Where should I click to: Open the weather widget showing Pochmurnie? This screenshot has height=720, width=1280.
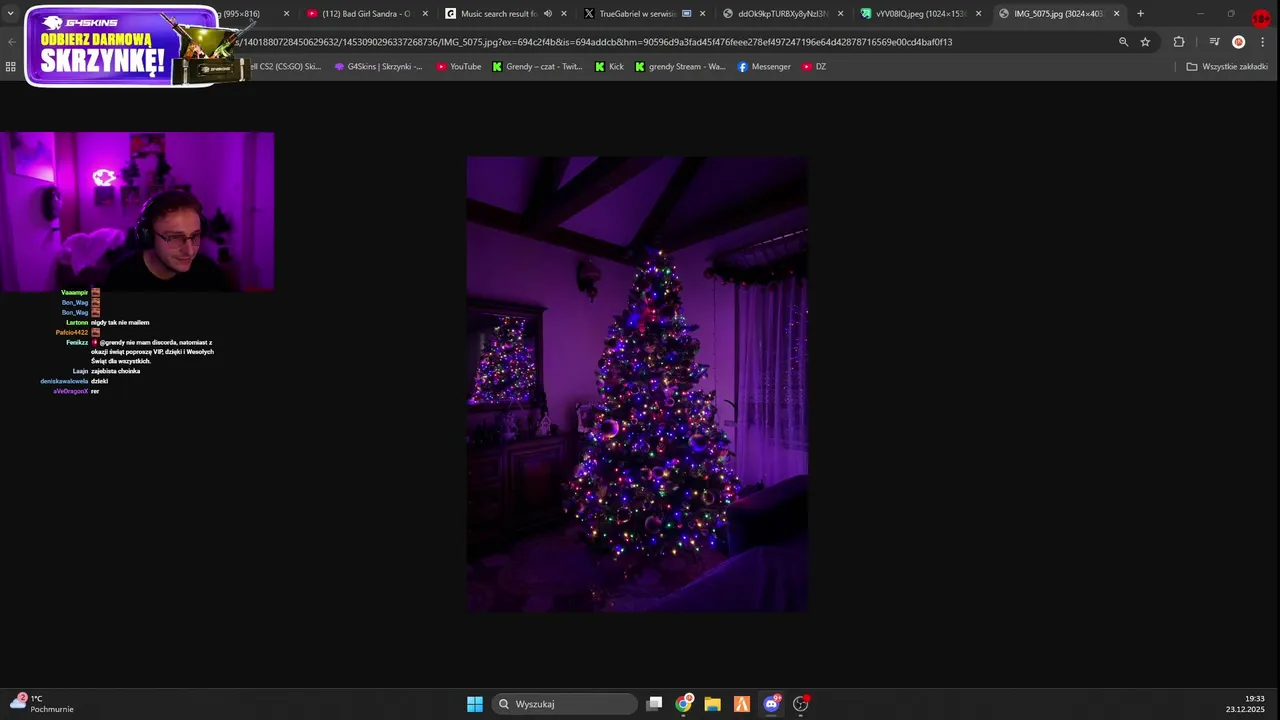pyautogui.click(x=42, y=704)
